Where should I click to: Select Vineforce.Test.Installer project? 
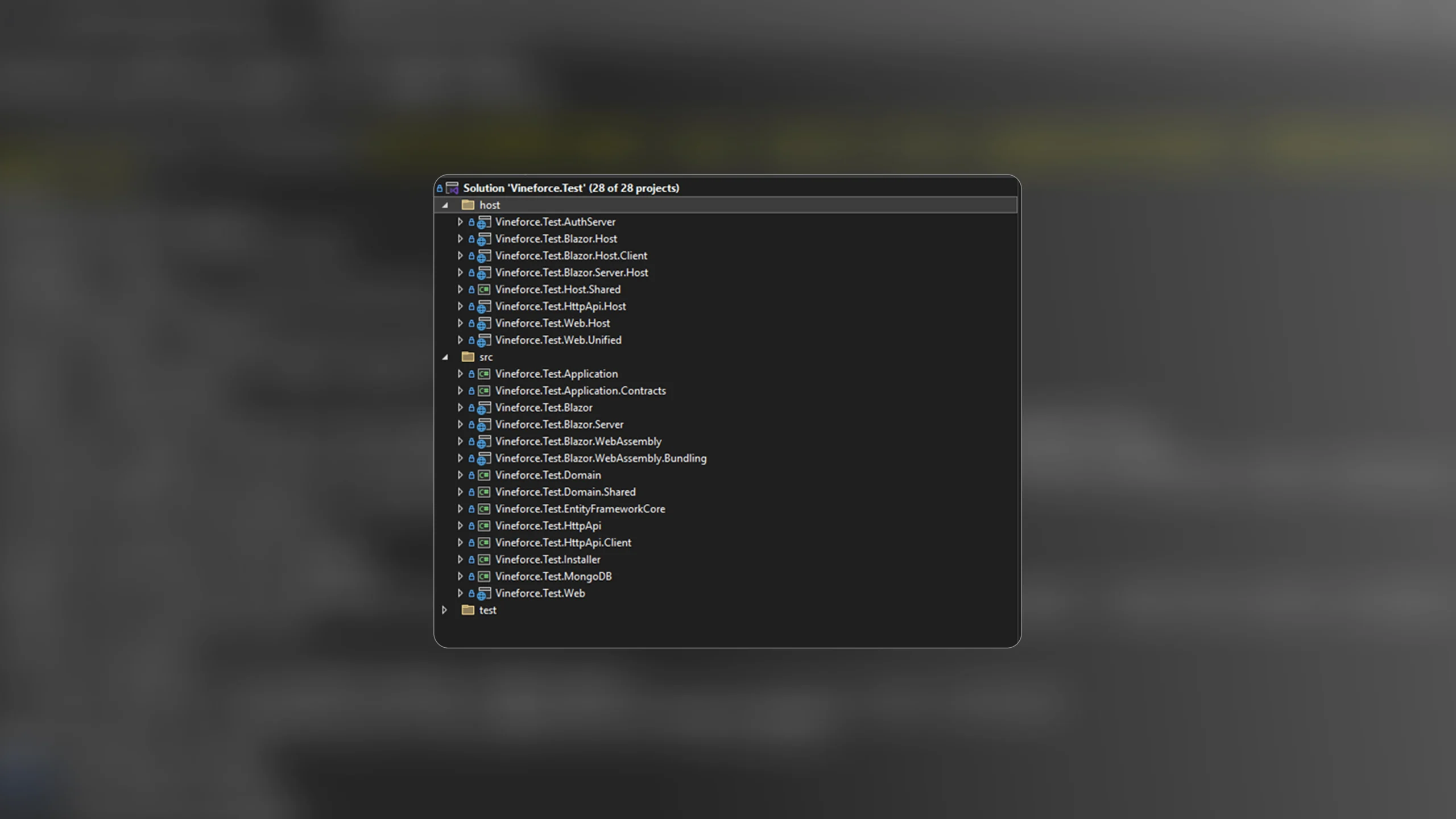coord(548,560)
